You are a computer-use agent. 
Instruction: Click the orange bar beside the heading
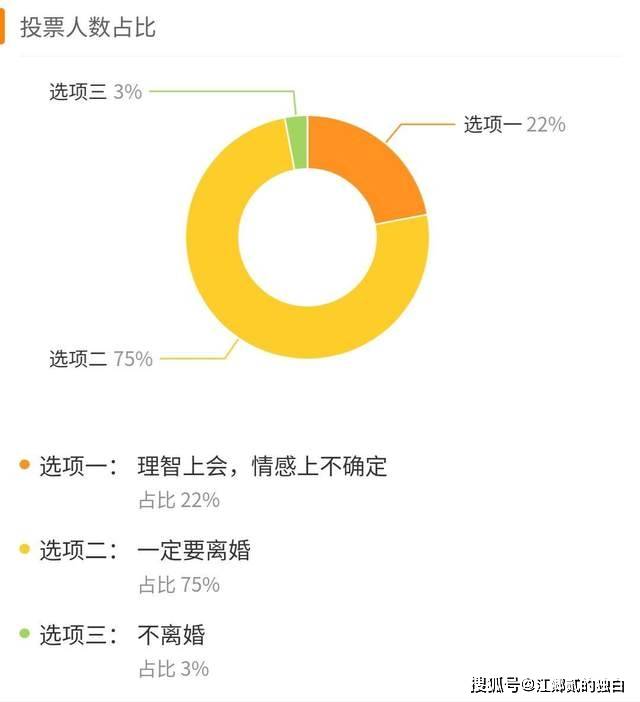click(x=2, y=27)
